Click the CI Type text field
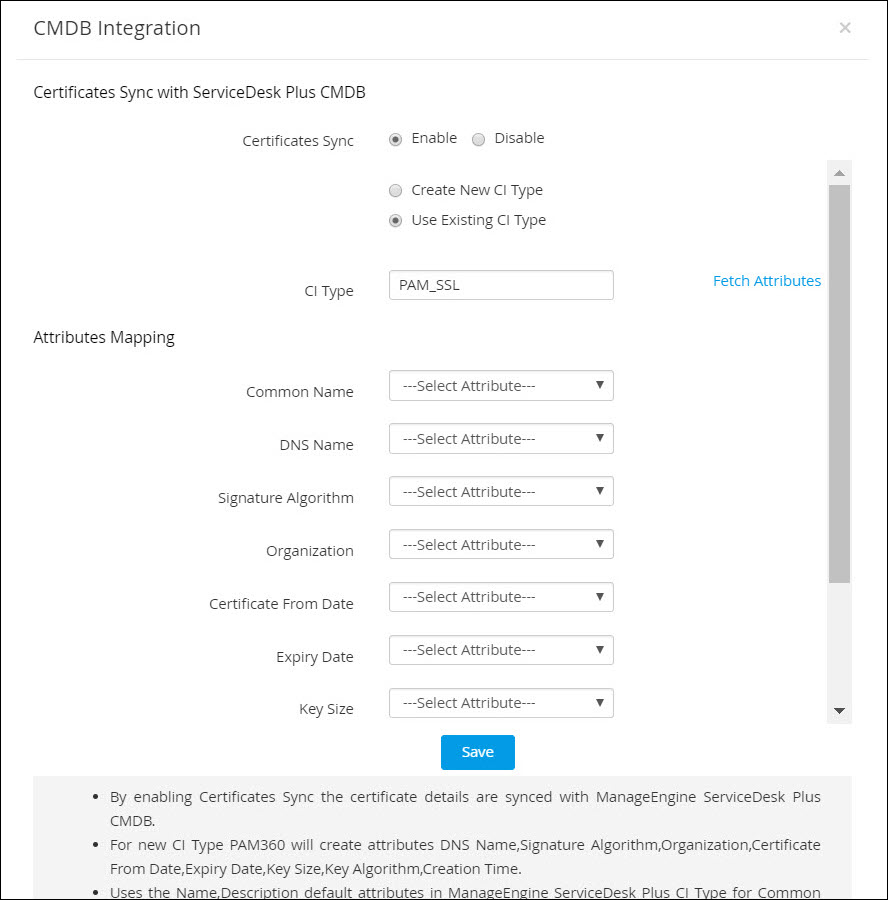888x900 pixels. 500,285
